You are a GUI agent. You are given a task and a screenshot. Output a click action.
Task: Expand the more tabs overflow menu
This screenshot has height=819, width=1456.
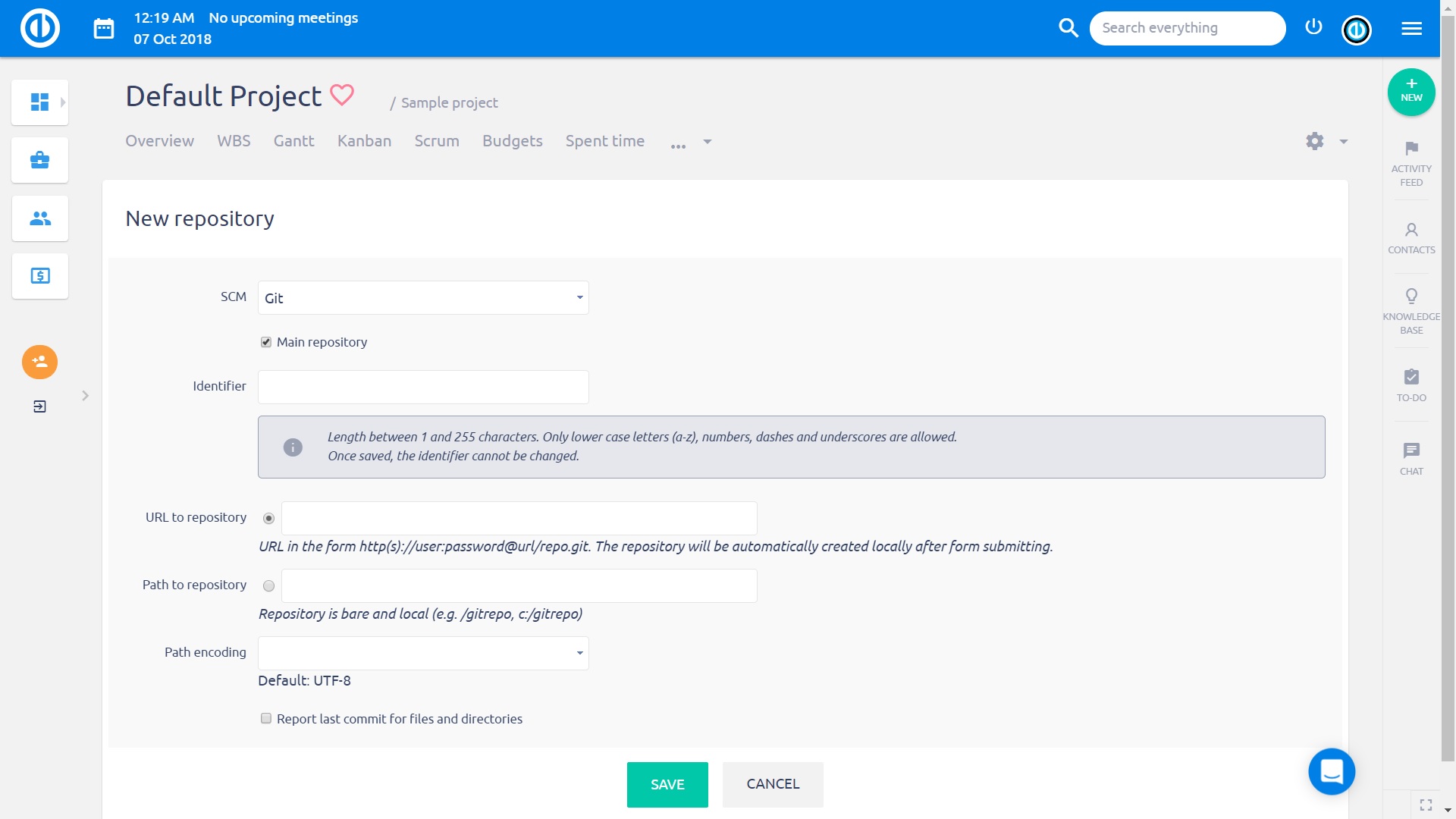click(x=677, y=144)
